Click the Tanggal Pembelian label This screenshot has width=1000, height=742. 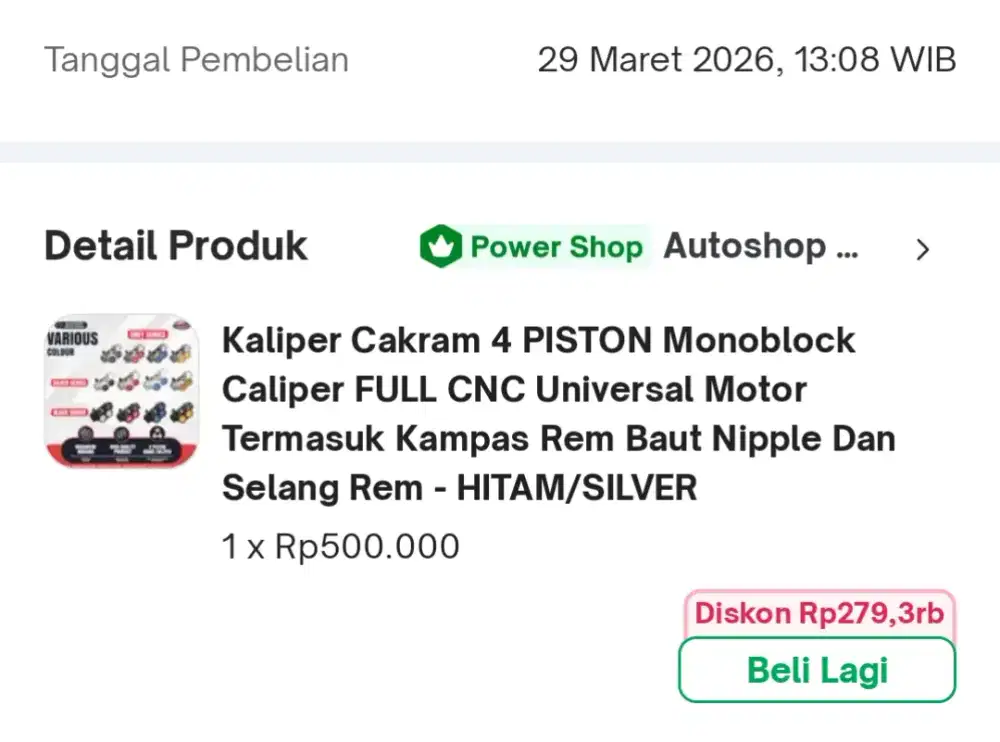[196, 59]
